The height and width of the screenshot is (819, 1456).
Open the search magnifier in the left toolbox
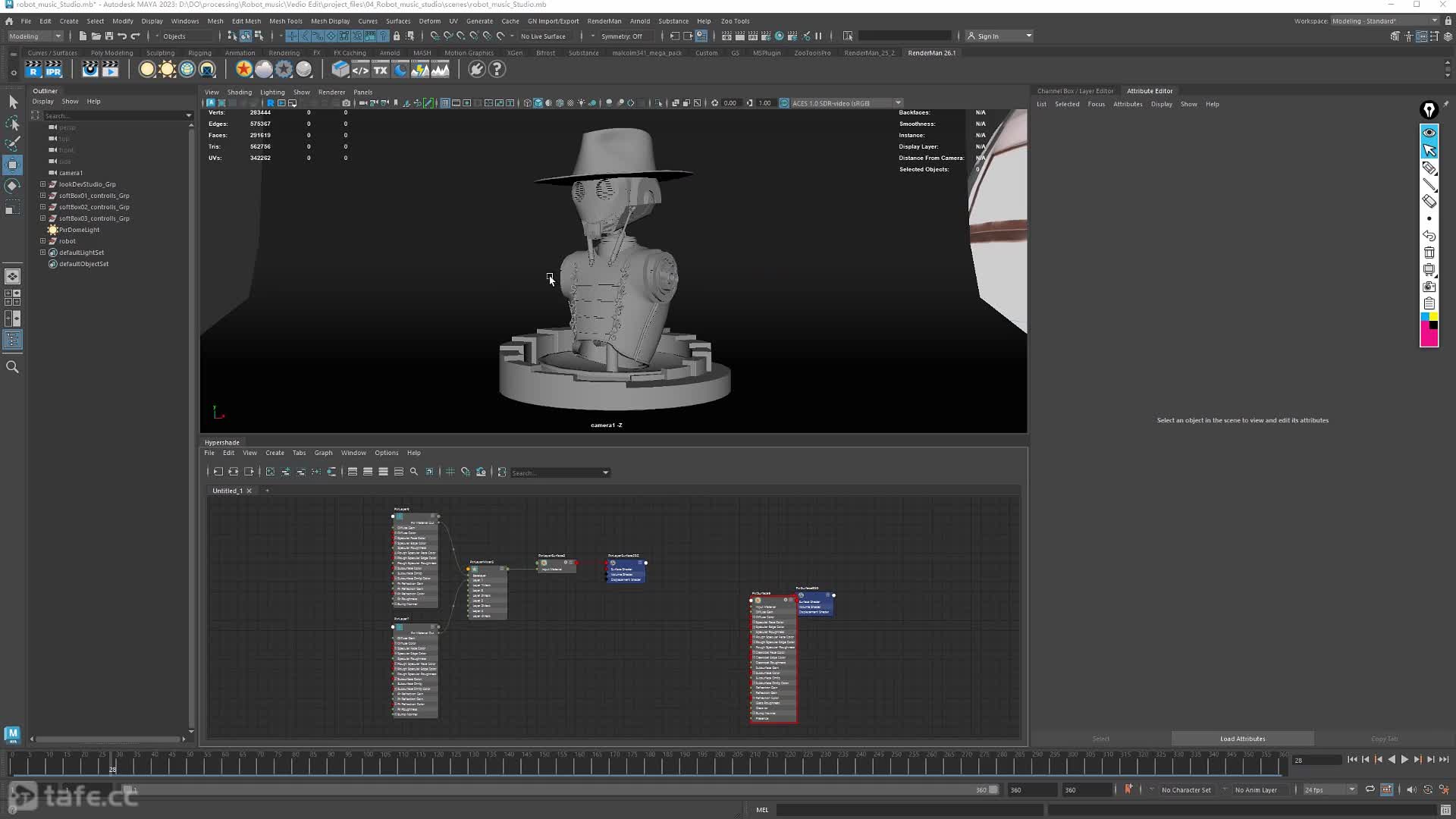(13, 367)
